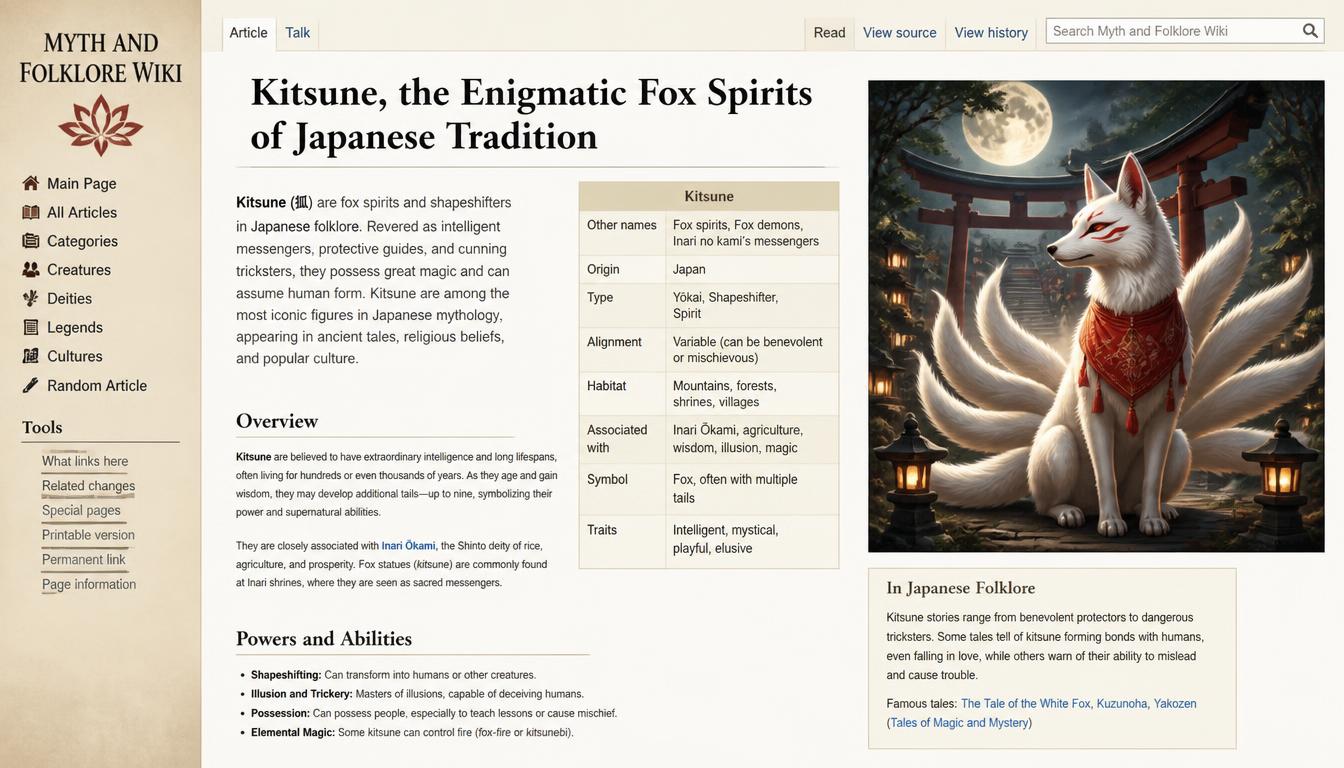This screenshot has width=1344, height=768.
Task: Click the Legends scroll icon
Action: point(31,327)
